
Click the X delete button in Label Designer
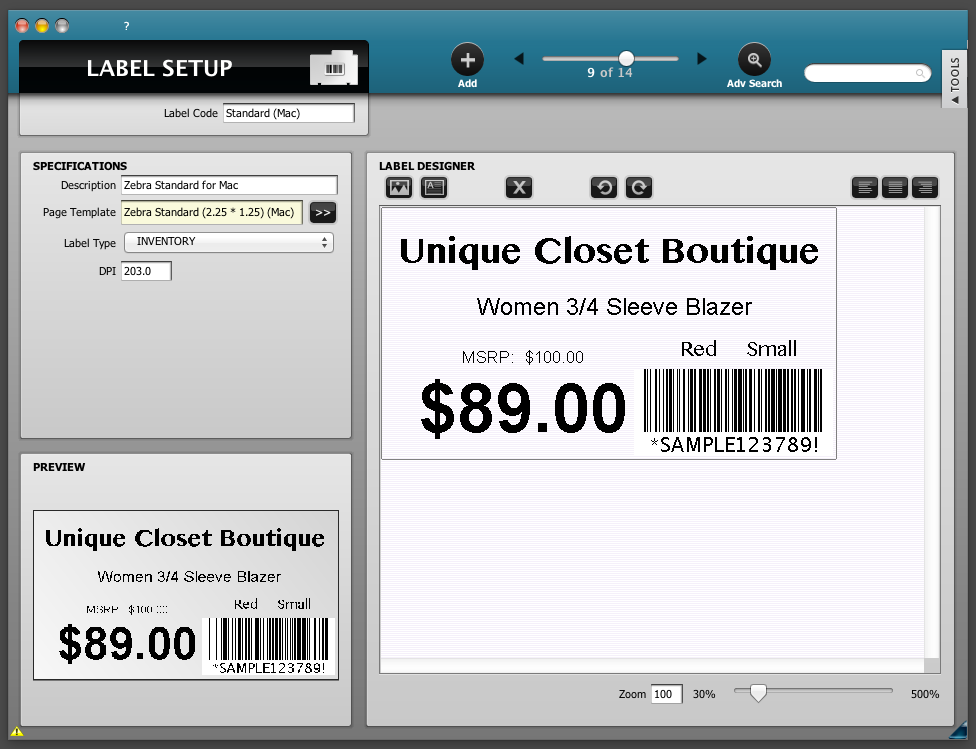[x=519, y=187]
